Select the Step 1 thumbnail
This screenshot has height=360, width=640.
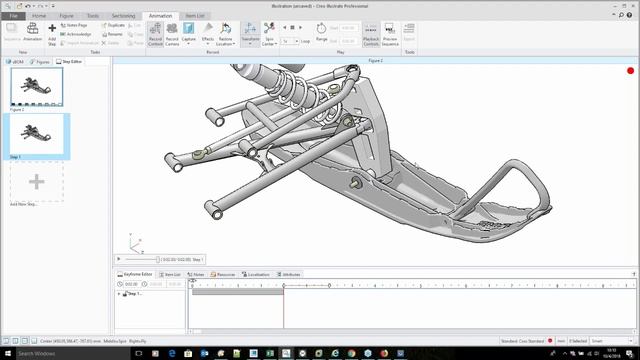pos(37,134)
